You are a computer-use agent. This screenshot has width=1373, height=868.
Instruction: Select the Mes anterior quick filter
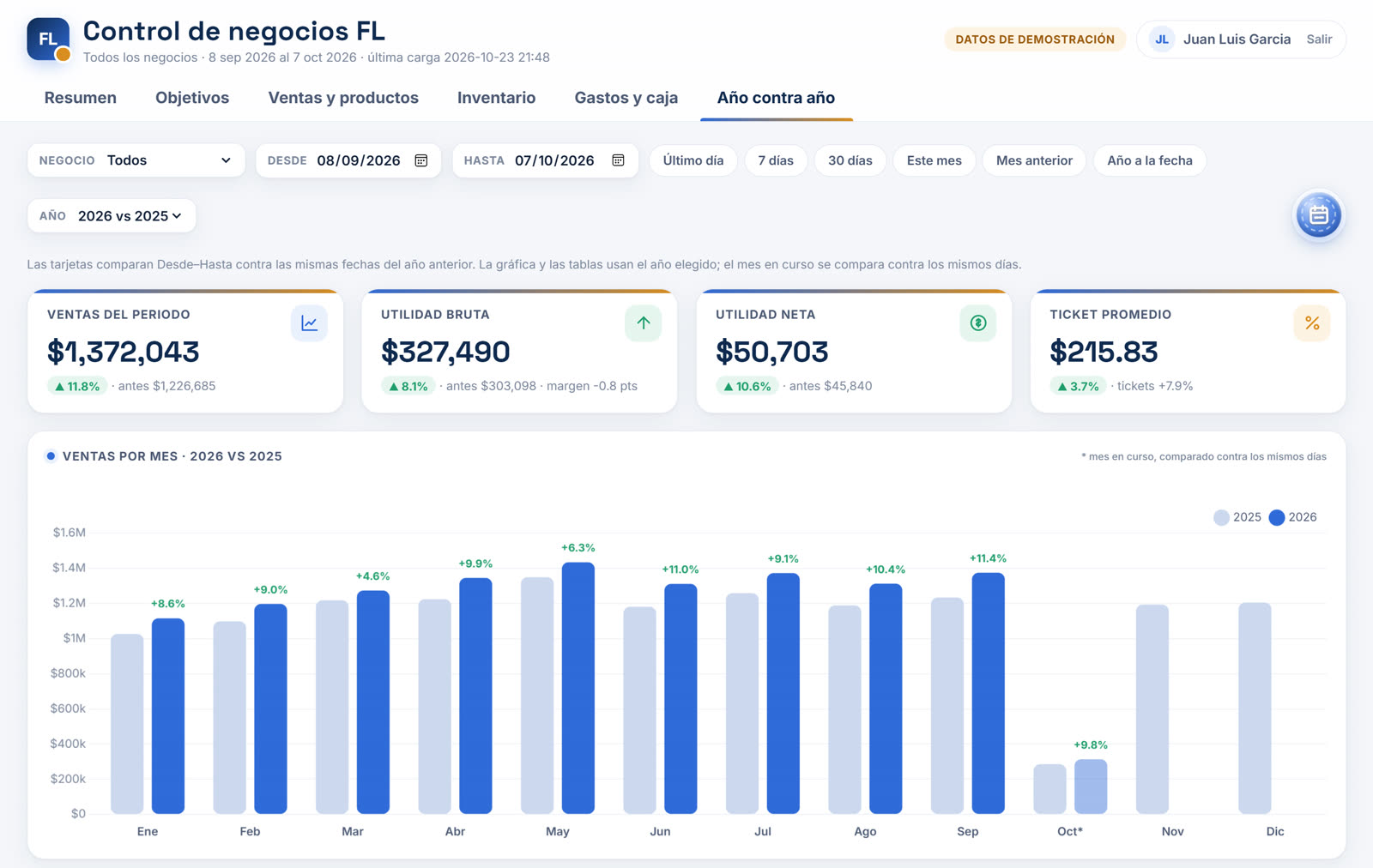click(1034, 160)
